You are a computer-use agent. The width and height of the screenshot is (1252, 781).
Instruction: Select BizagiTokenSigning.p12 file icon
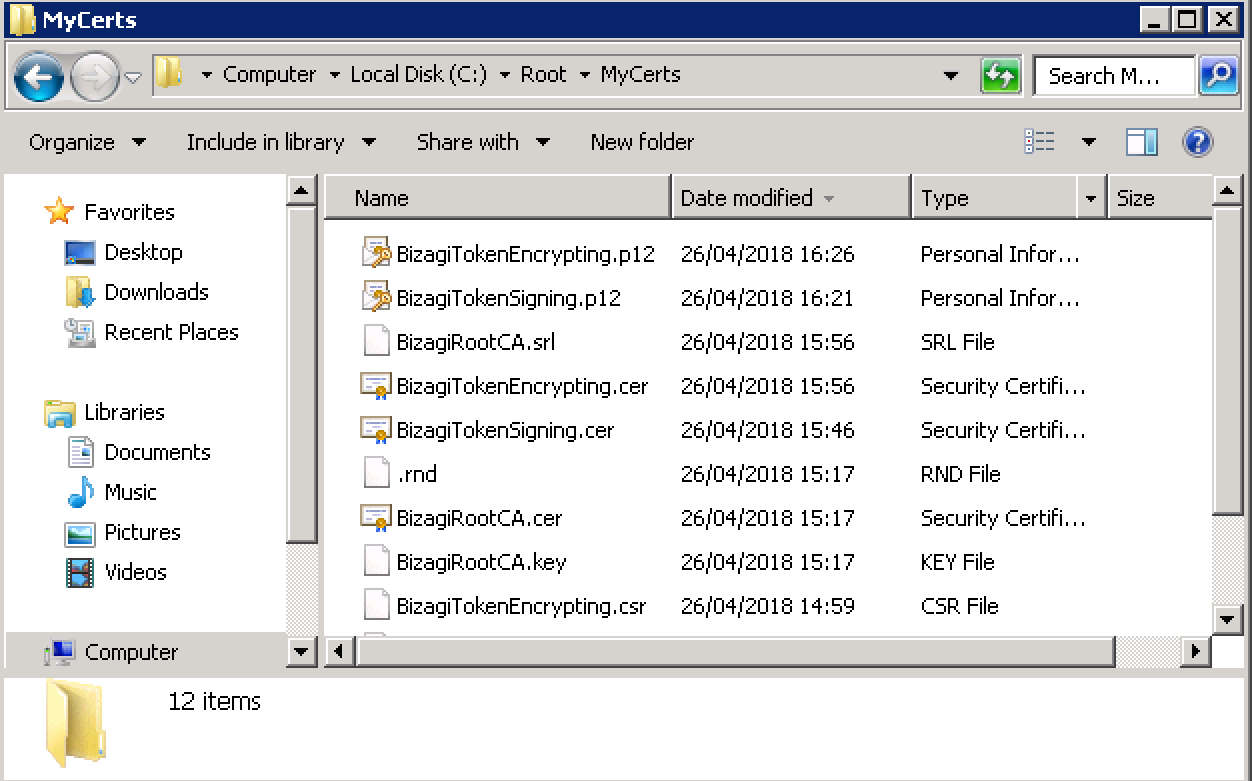pos(376,298)
